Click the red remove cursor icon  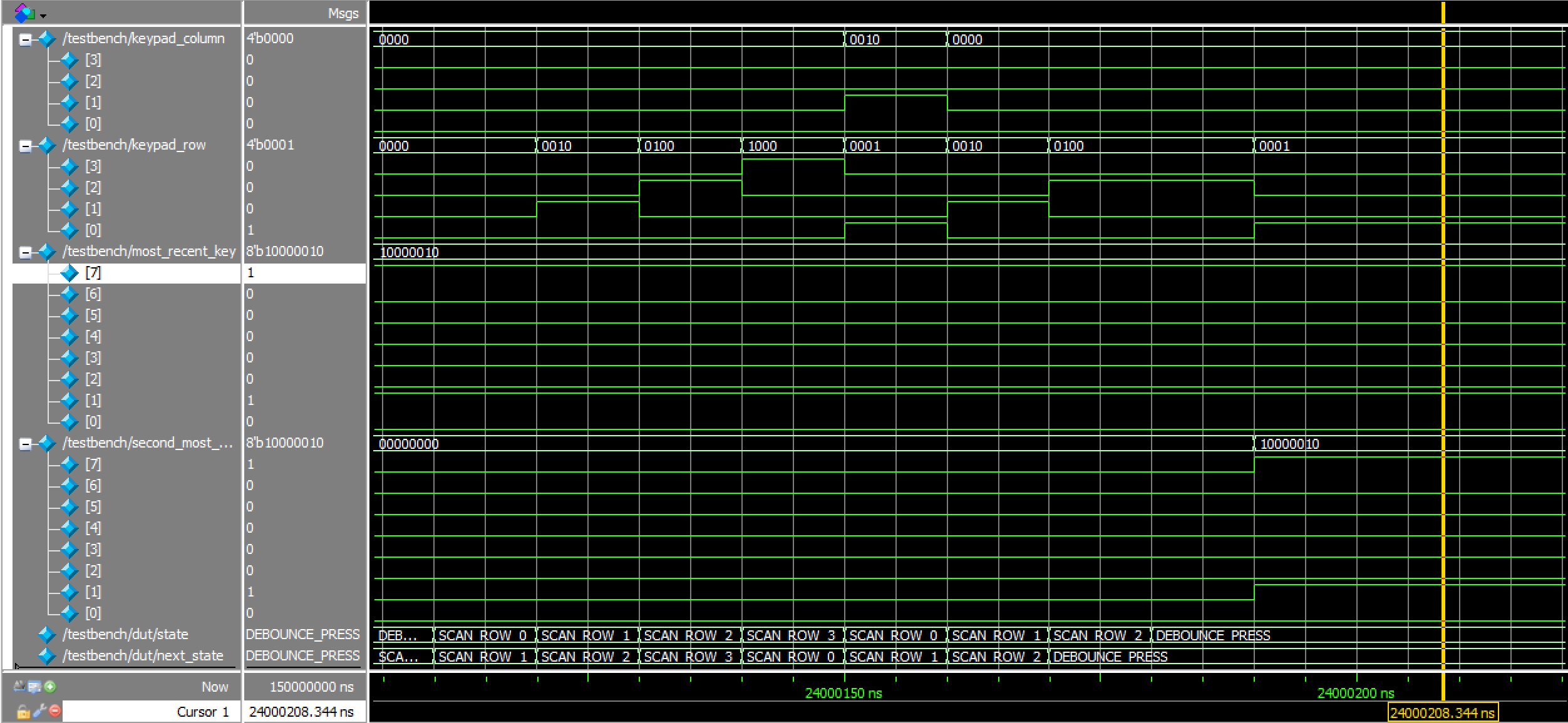click(x=55, y=711)
